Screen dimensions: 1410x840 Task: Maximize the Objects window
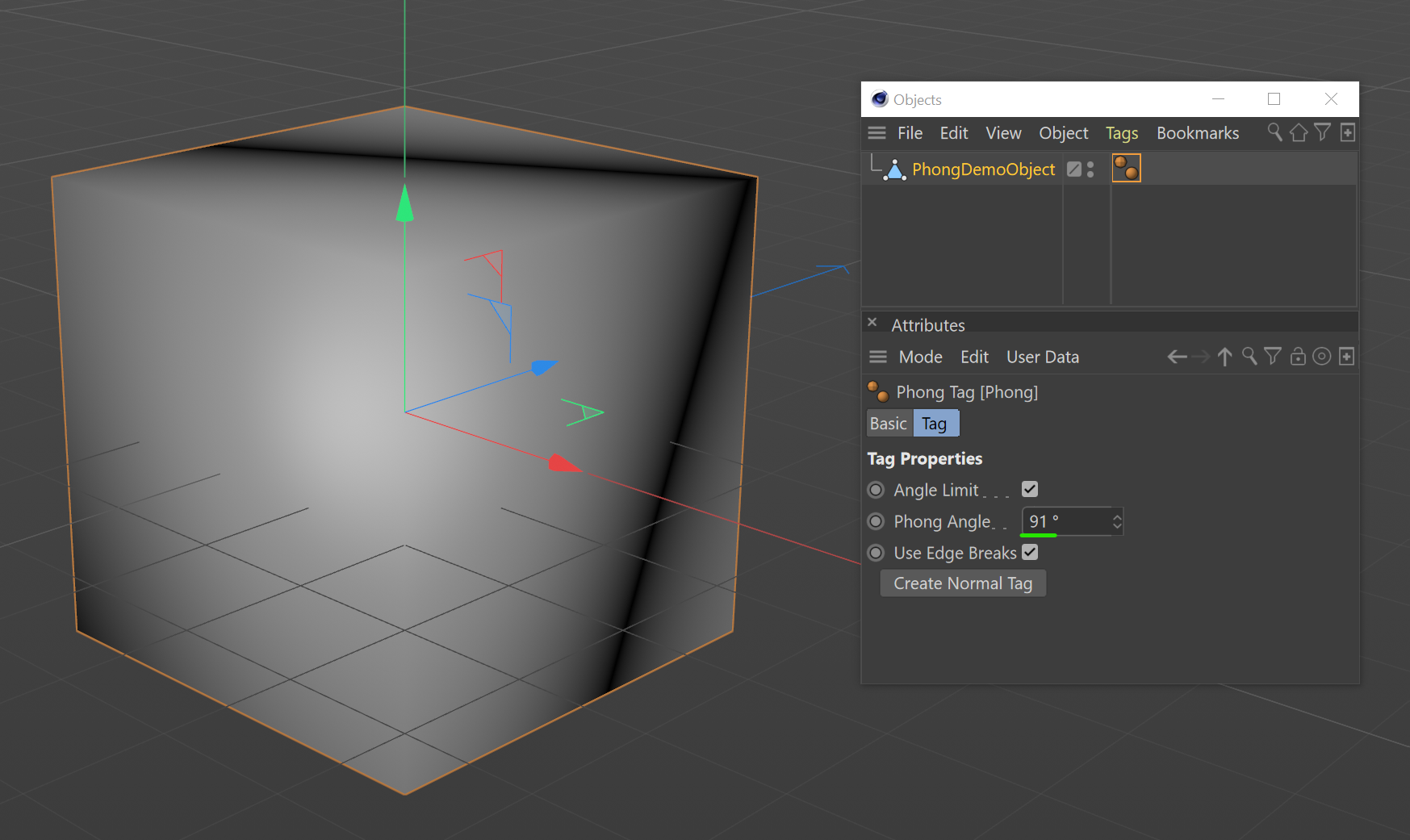tap(1274, 98)
